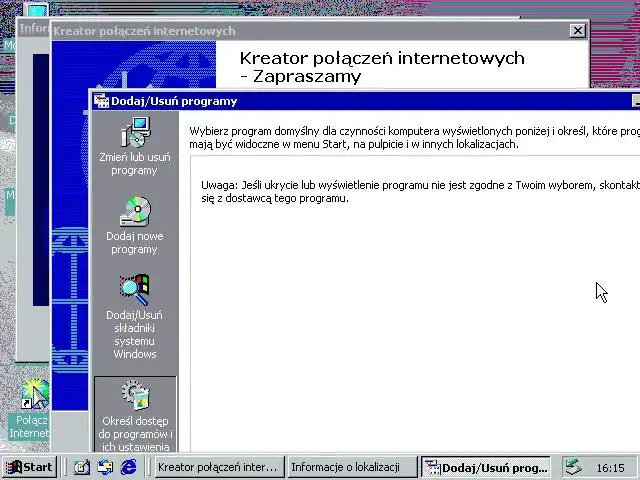This screenshot has height=480, width=640.
Task: Click Dodaj/Usuń programy taskbar button
Action: coord(486,467)
